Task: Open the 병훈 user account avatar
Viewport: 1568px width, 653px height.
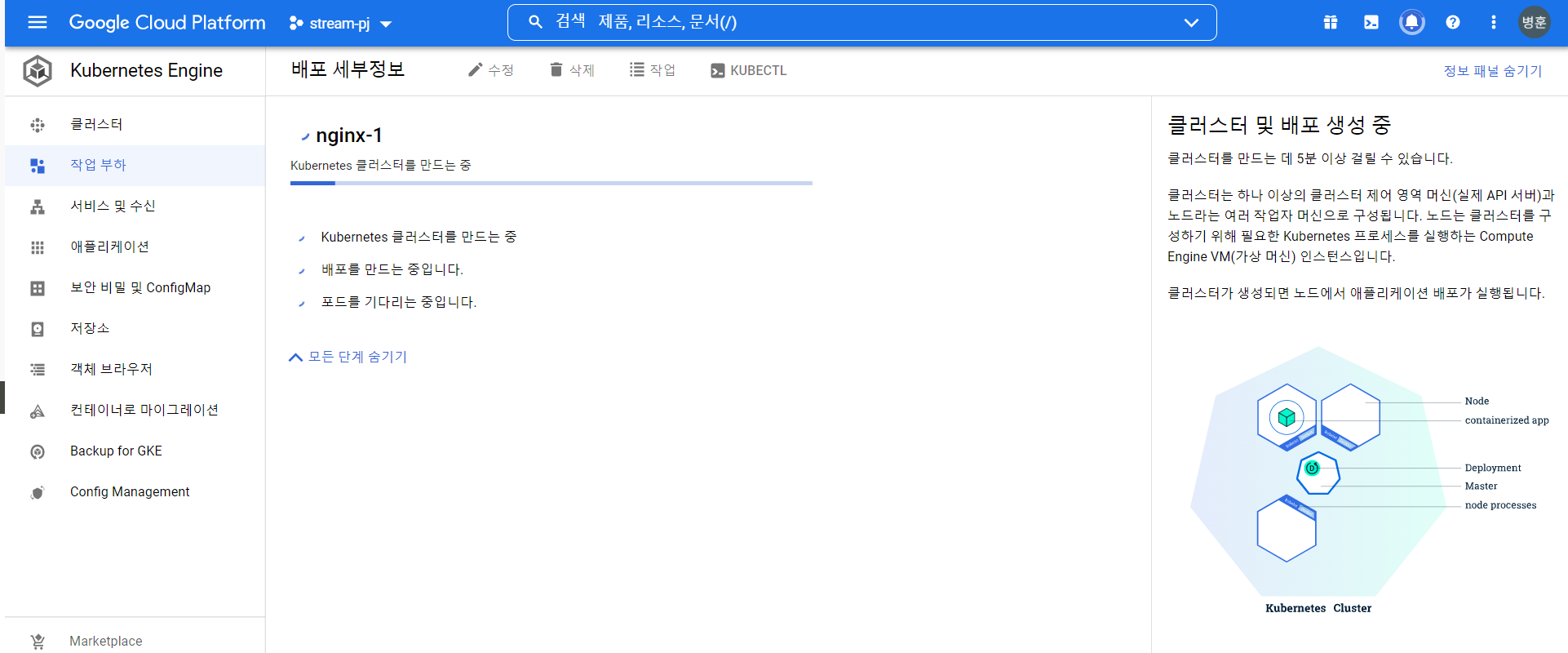Action: pyautogui.click(x=1534, y=22)
